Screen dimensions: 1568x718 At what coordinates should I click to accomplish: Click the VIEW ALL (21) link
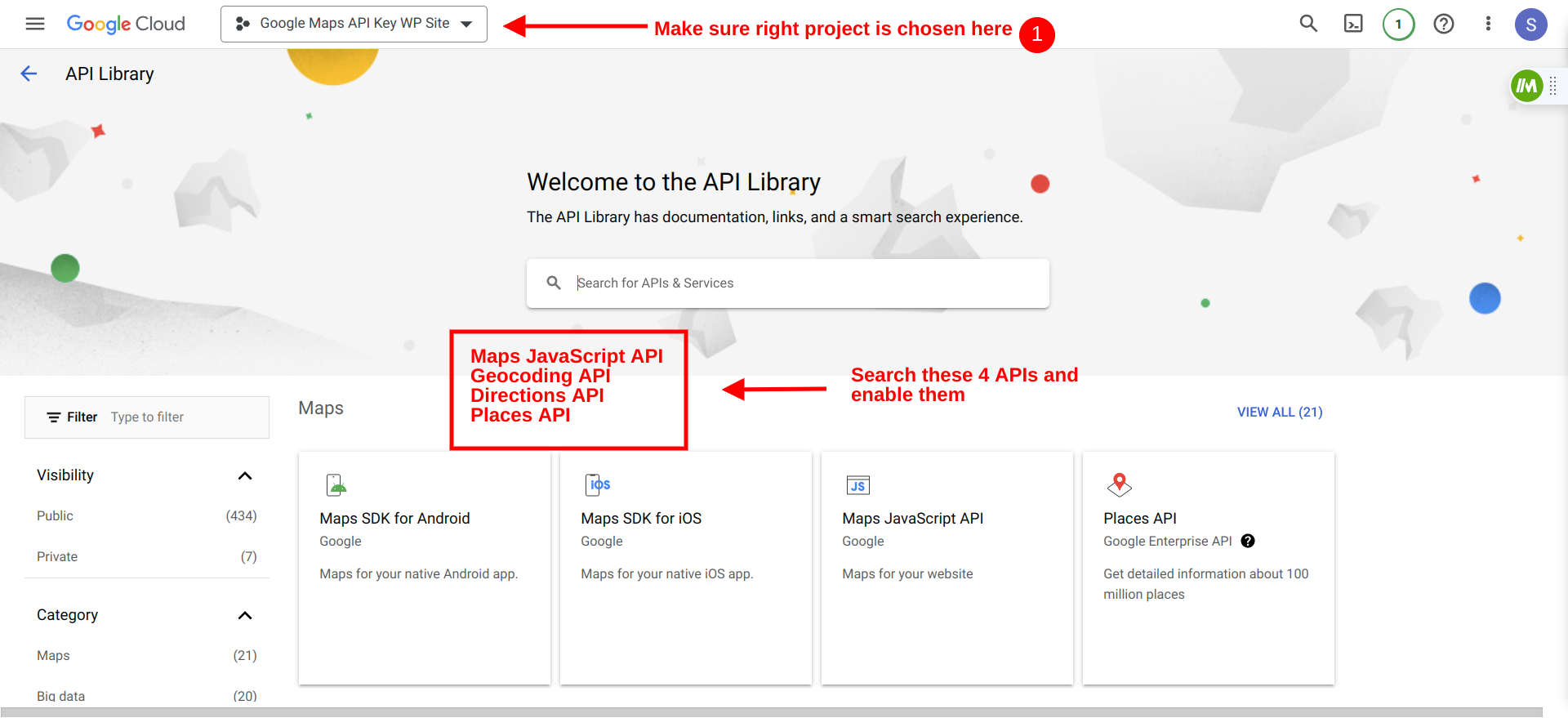pos(1280,412)
